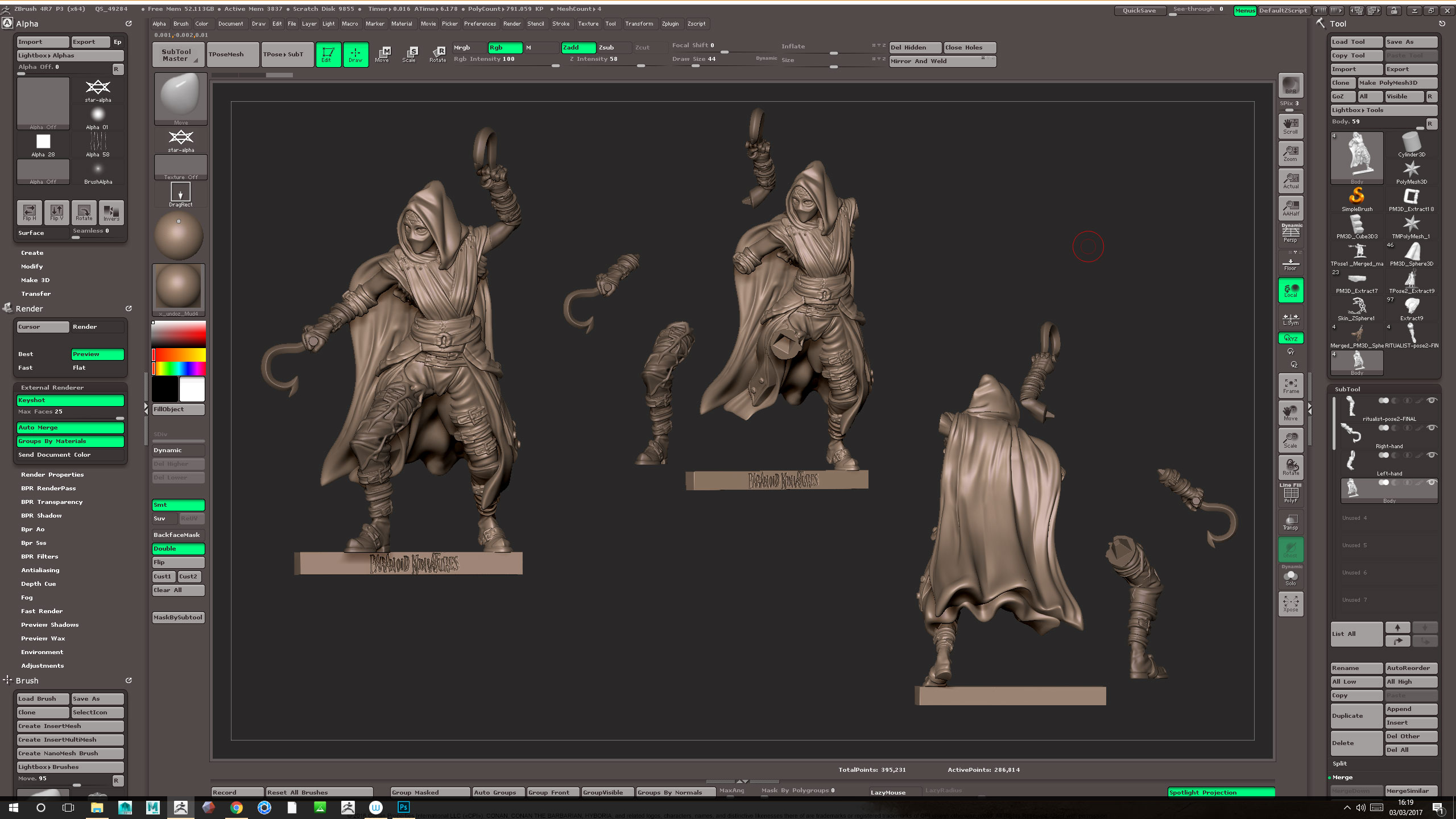Toggle XYZ rotation mode

[x=1290, y=338]
